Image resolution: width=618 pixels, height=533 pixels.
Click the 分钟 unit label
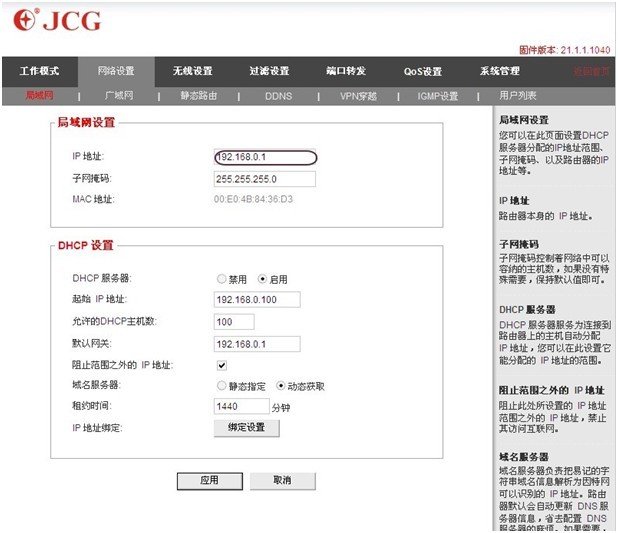281,408
